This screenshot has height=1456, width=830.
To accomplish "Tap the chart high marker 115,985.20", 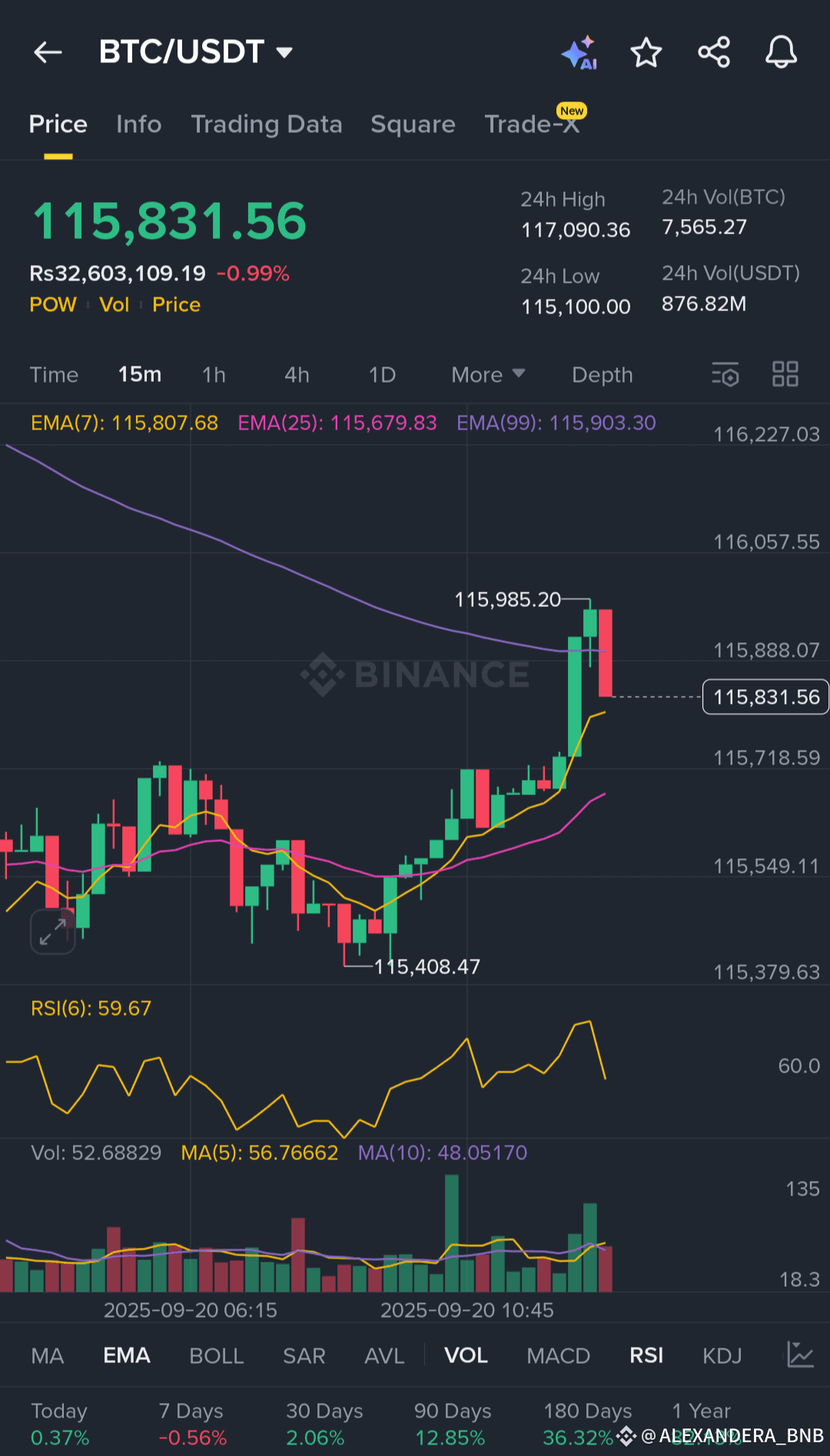I will (x=508, y=599).
